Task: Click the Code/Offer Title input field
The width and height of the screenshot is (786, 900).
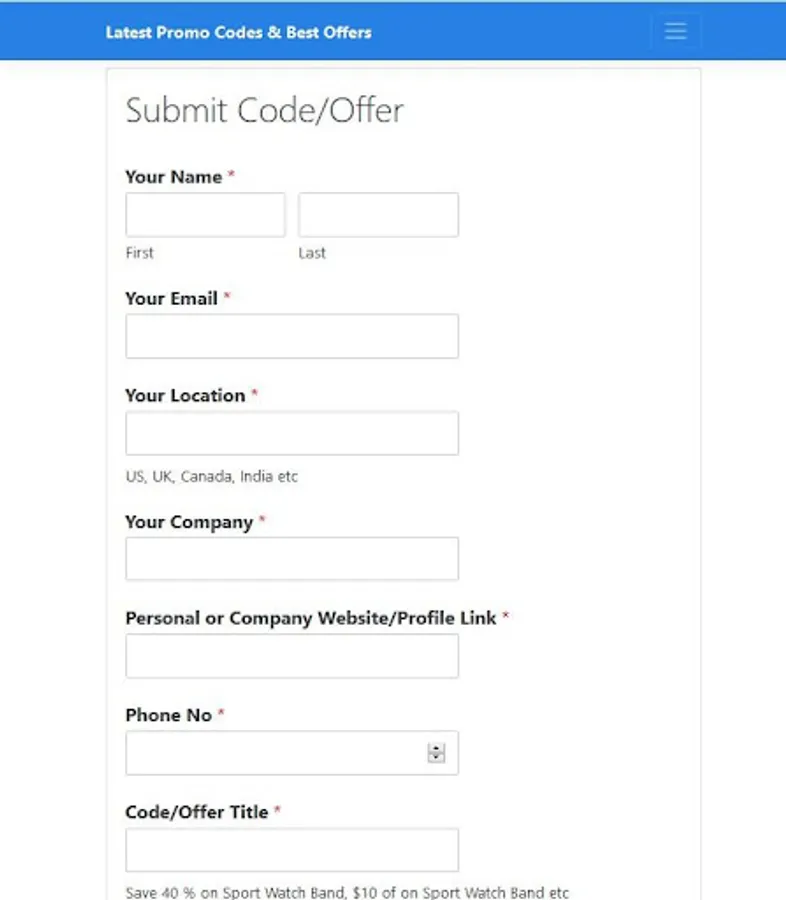Action: coord(292,849)
